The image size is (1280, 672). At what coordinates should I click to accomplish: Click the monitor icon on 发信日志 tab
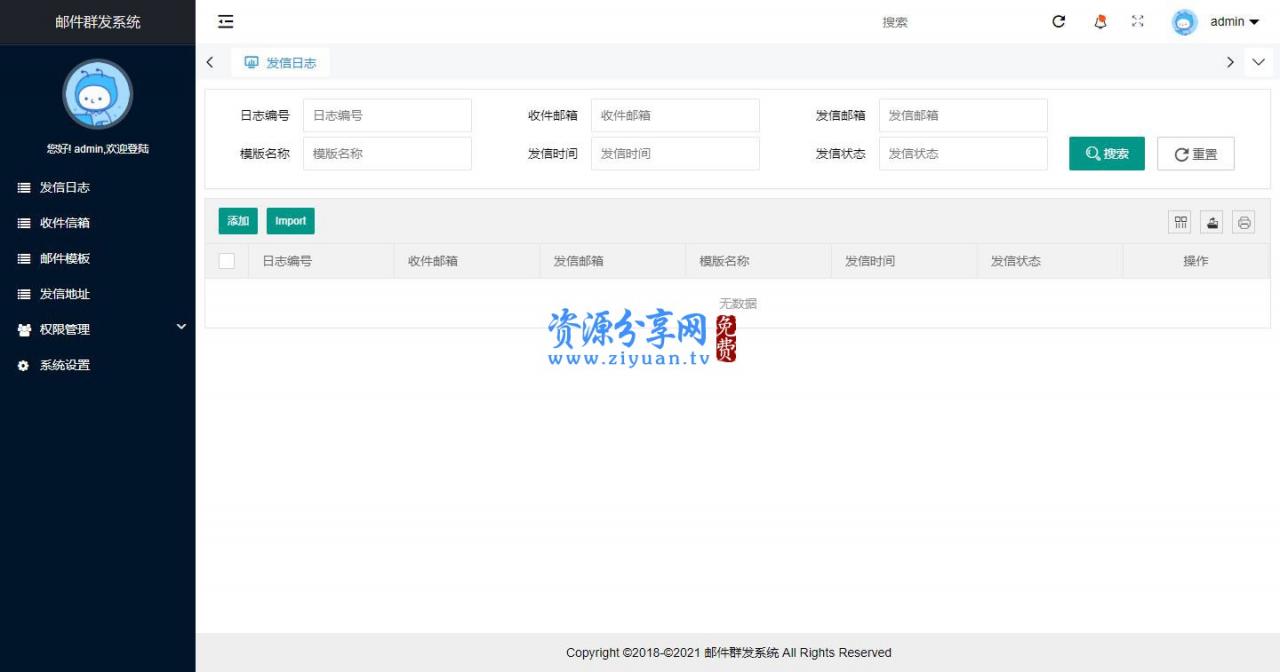pos(252,62)
